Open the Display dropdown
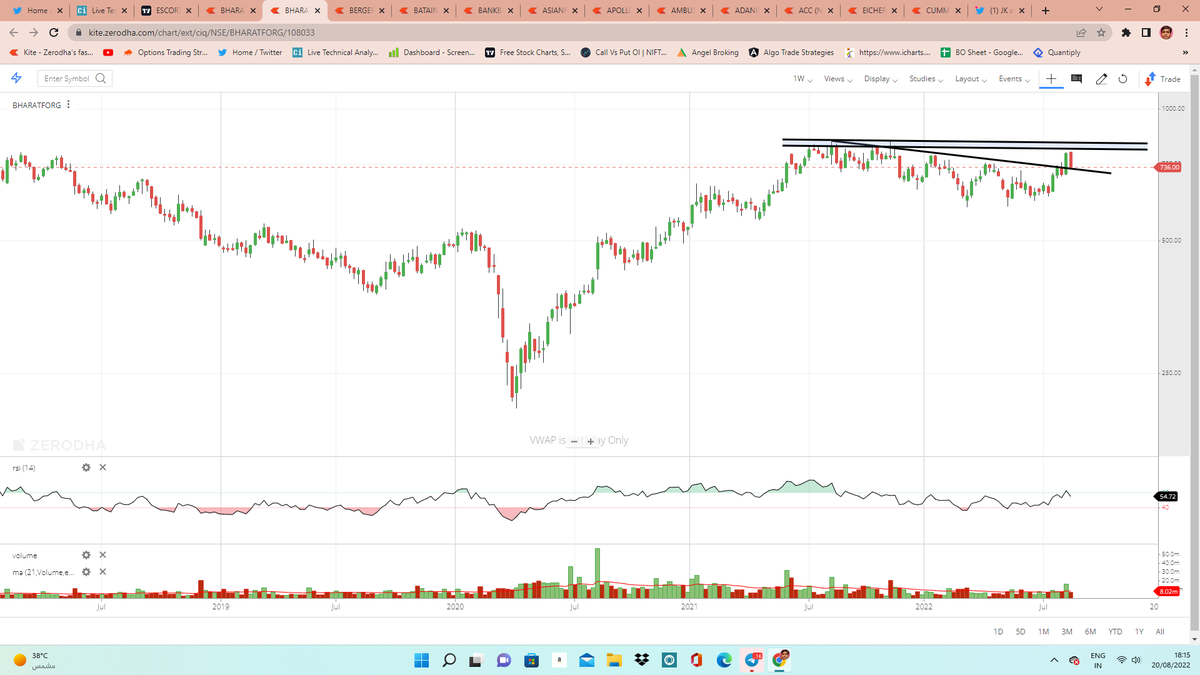The width and height of the screenshot is (1200, 675). tap(880, 78)
